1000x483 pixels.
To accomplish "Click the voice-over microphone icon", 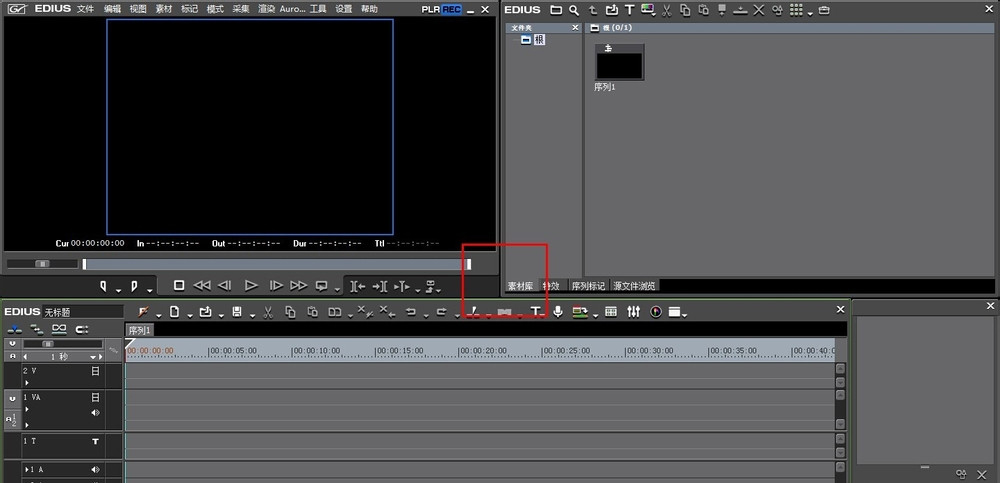I will click(x=557, y=312).
